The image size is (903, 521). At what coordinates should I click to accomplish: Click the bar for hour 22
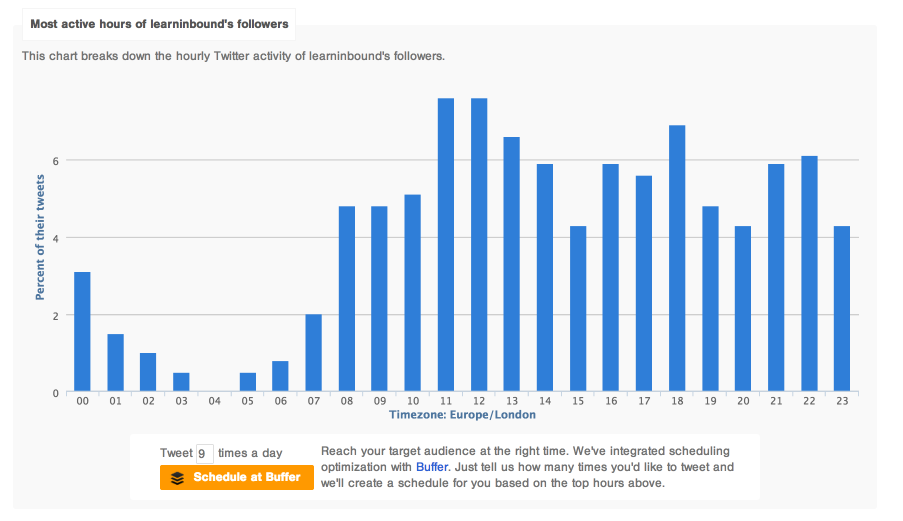pyautogui.click(x=809, y=274)
